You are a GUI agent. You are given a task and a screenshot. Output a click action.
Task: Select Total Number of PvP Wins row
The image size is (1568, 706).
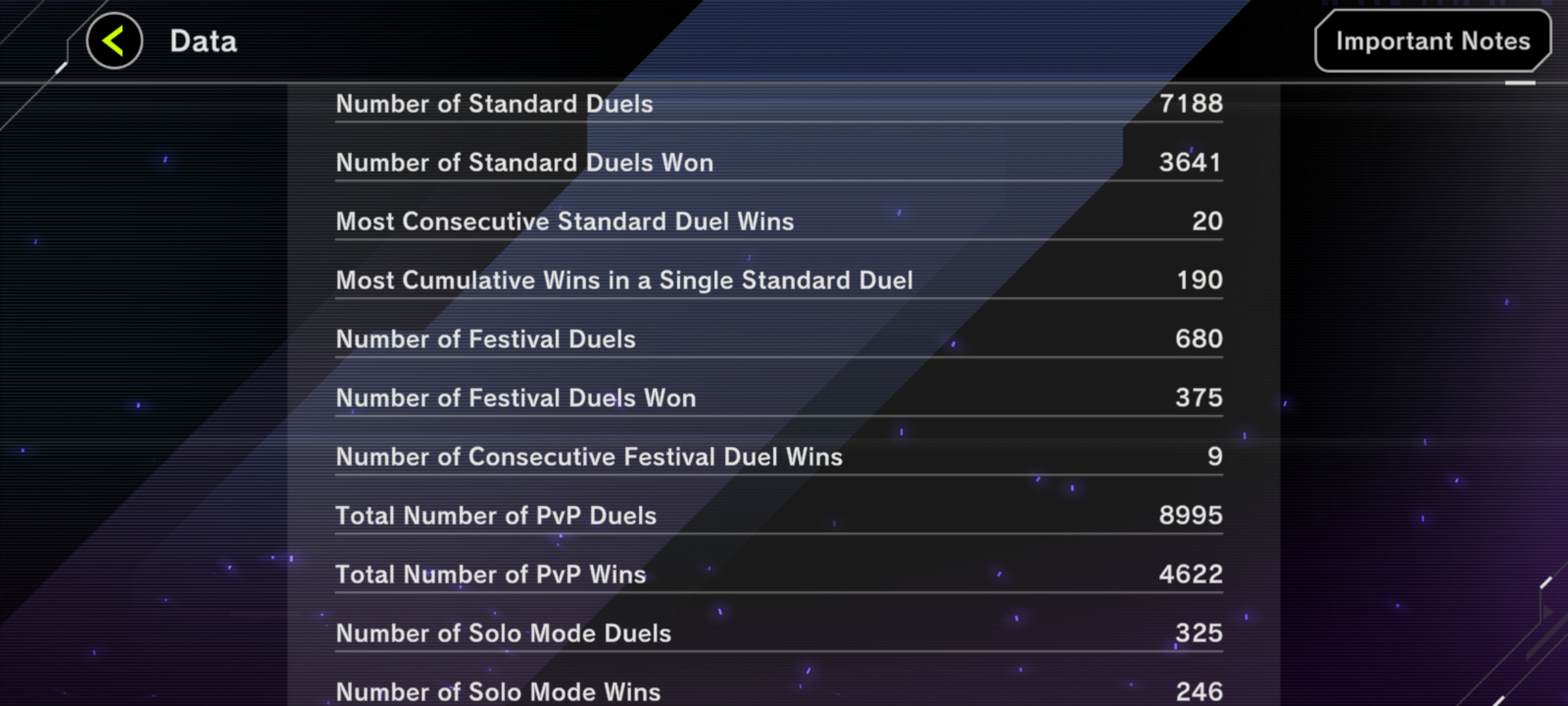(x=779, y=575)
